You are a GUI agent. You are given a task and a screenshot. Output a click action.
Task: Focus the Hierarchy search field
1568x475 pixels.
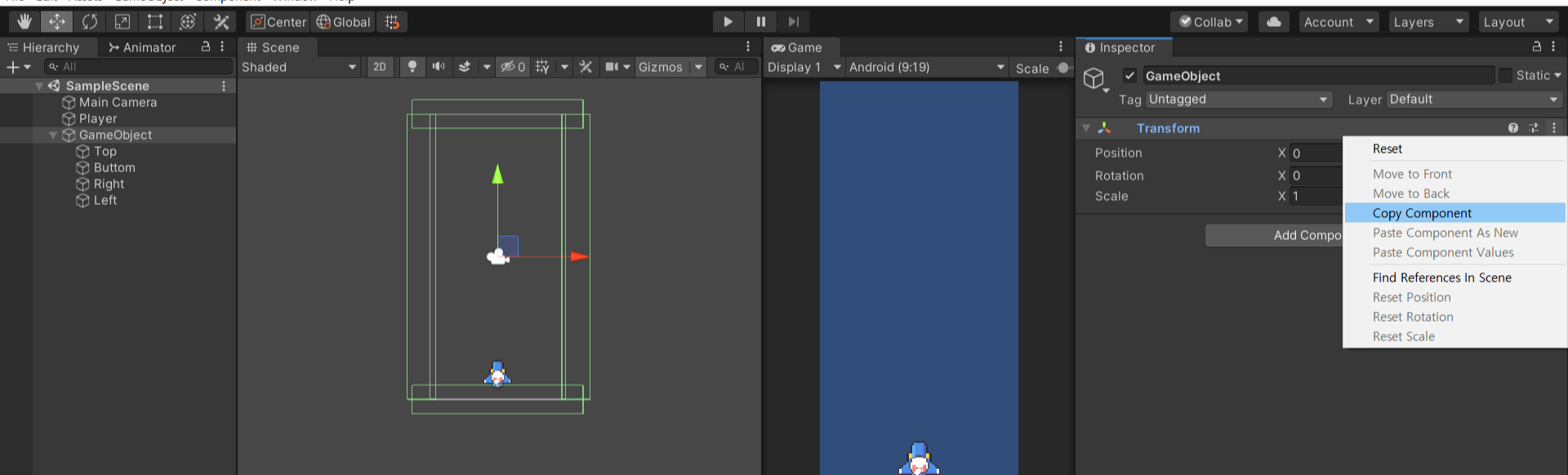click(x=138, y=67)
